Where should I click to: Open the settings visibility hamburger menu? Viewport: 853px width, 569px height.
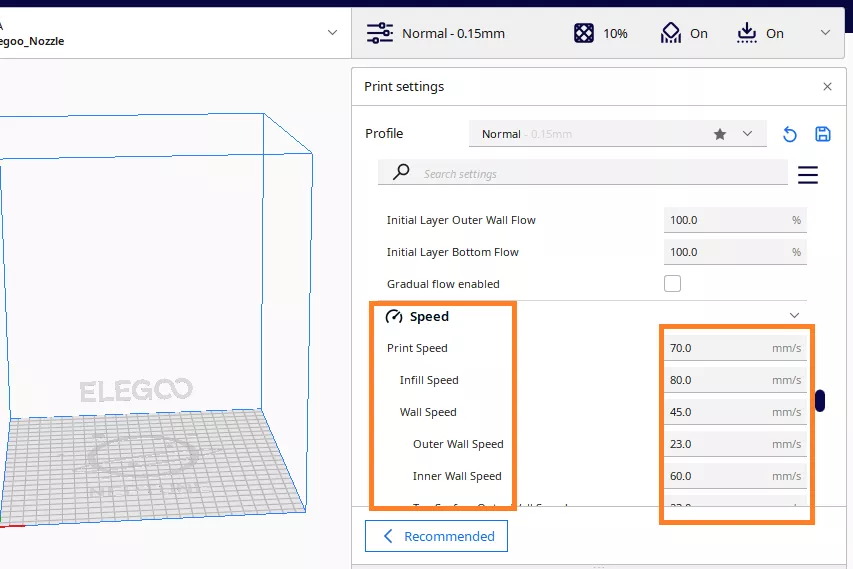pyautogui.click(x=808, y=176)
